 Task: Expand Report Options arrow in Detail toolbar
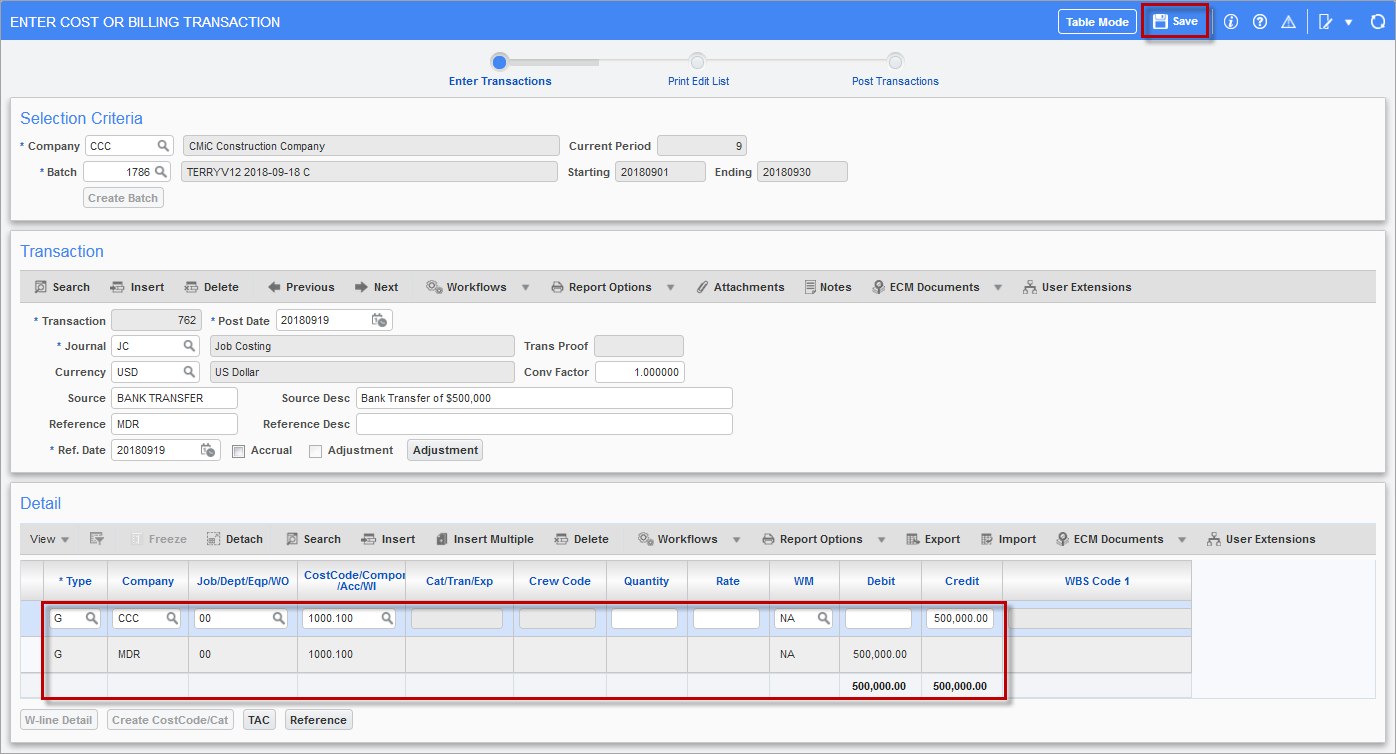coord(882,540)
